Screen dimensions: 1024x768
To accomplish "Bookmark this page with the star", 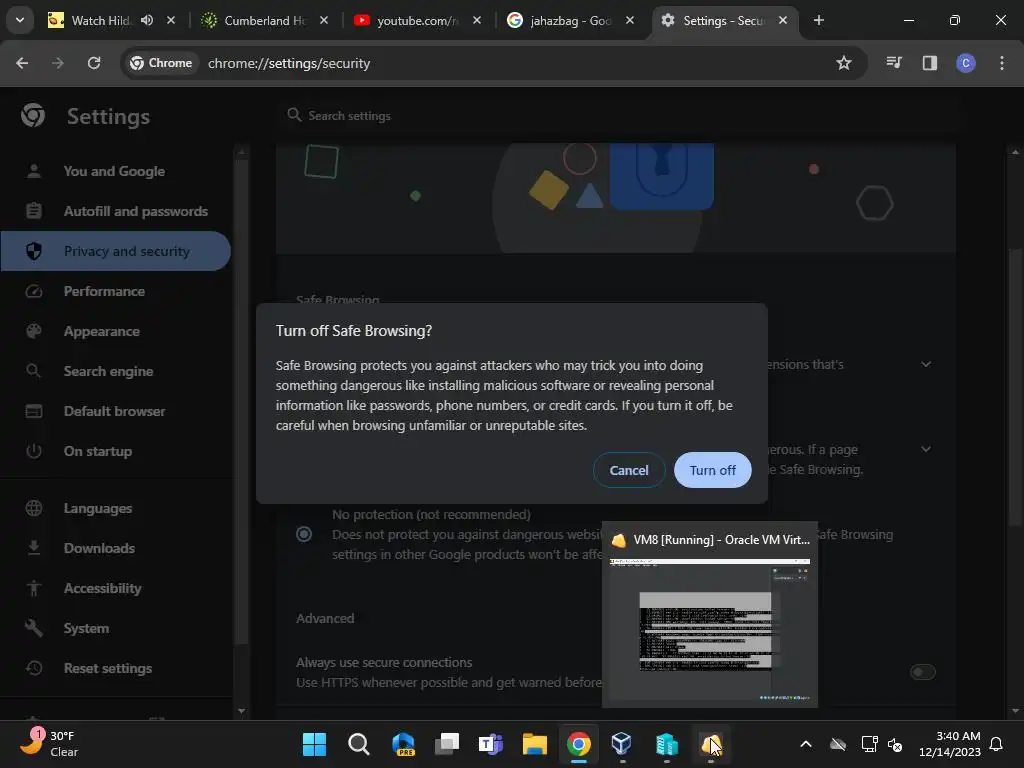I will [843, 63].
